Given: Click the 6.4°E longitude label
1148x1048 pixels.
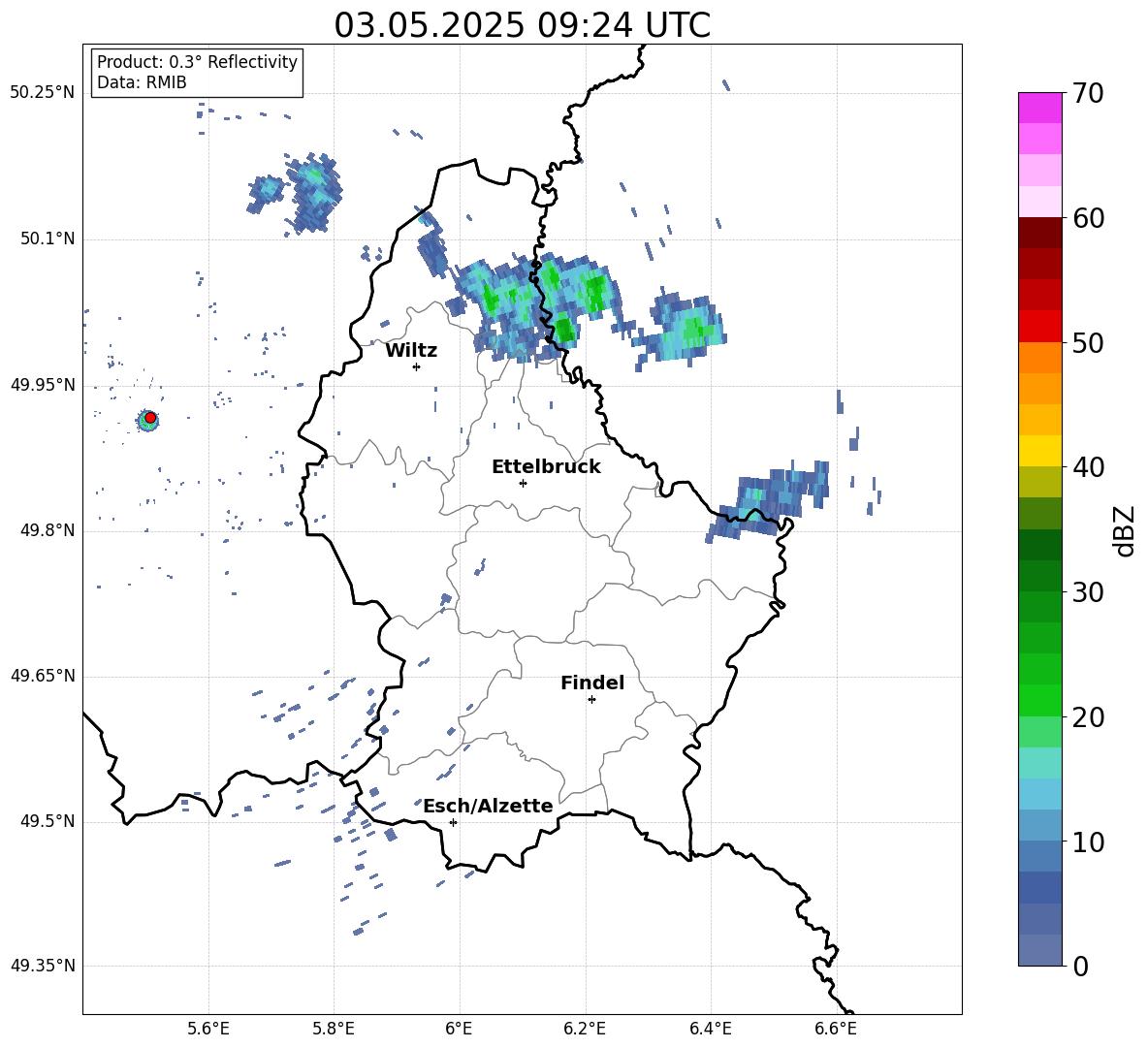Looking at the screenshot, I should [710, 1029].
